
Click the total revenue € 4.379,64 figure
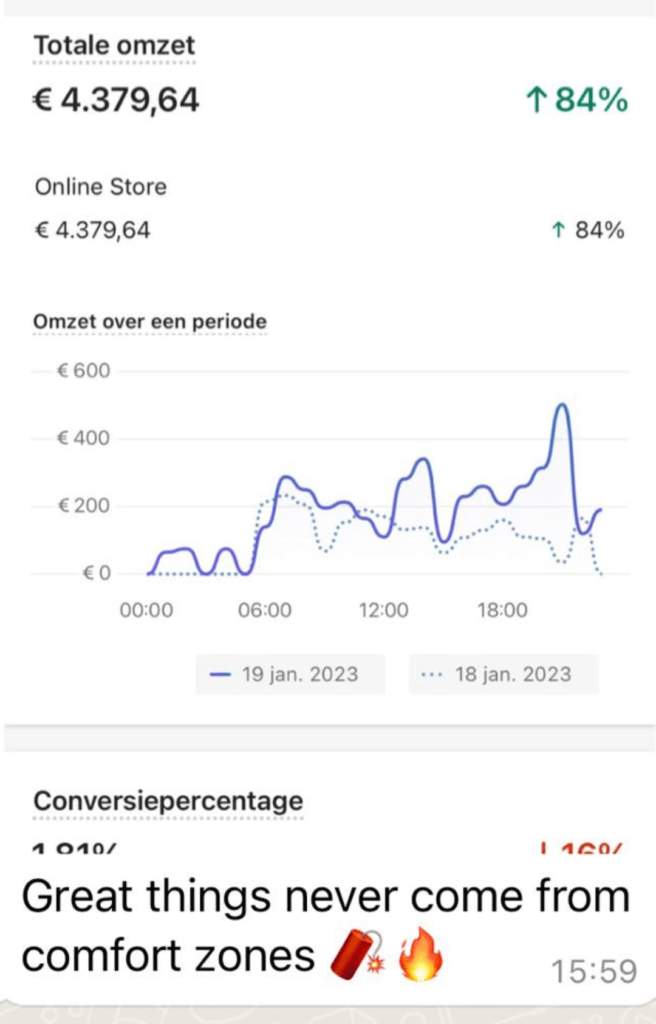[116, 100]
